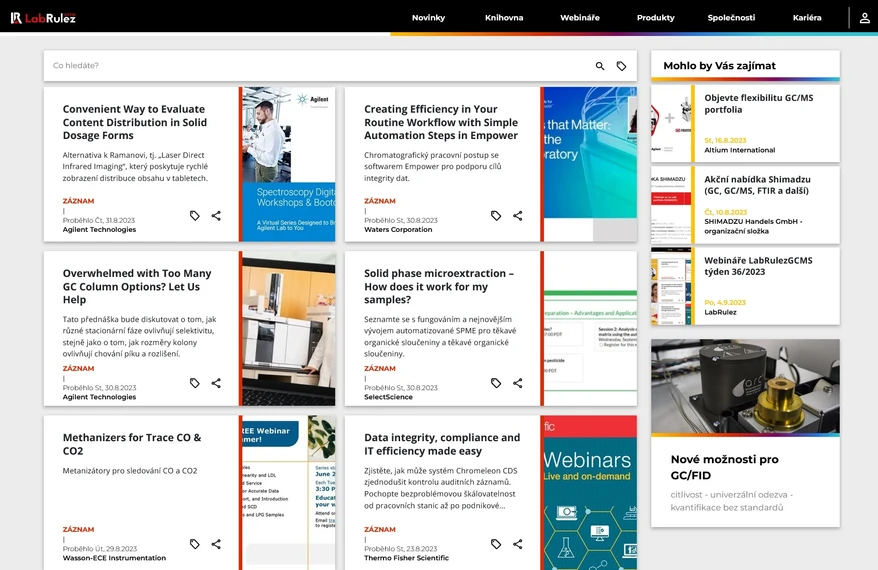Click tag icon on Solid phase microextraction card

pyautogui.click(x=496, y=383)
